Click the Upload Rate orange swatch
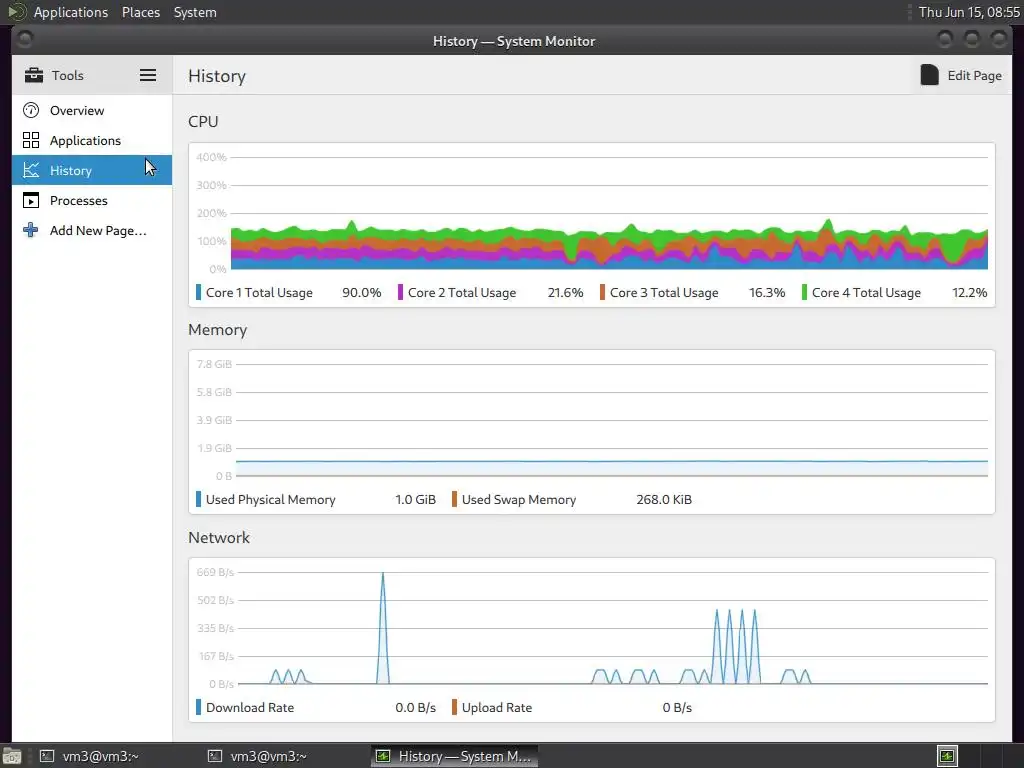 (x=455, y=707)
